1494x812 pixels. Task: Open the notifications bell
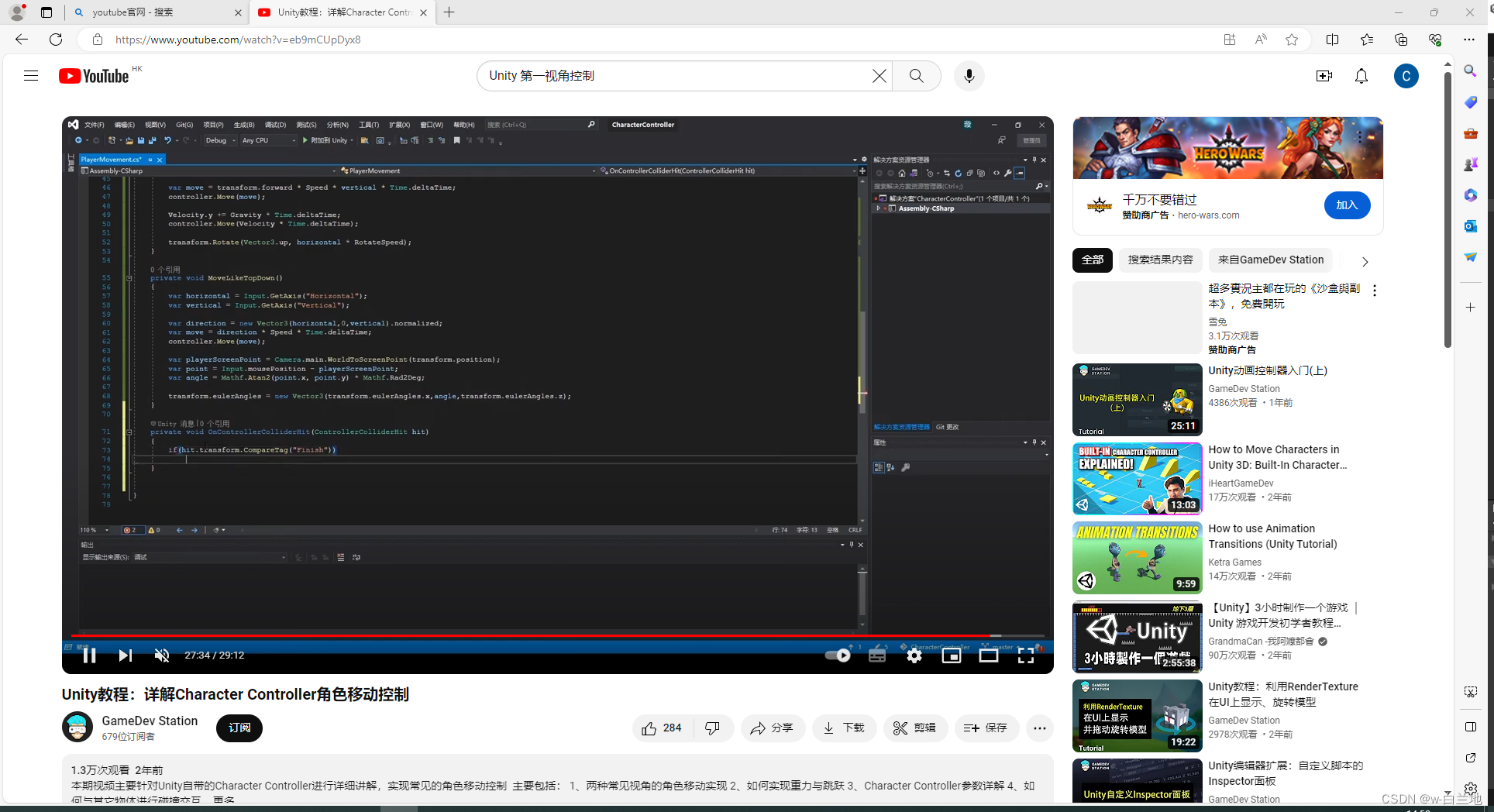pos(1361,76)
